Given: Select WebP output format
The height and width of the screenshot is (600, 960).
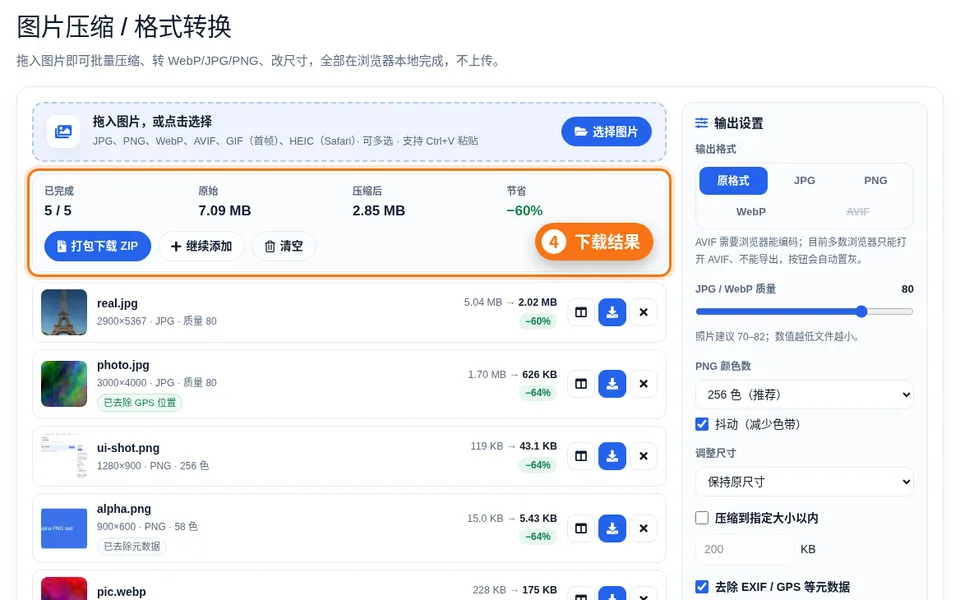Looking at the screenshot, I should click(751, 212).
